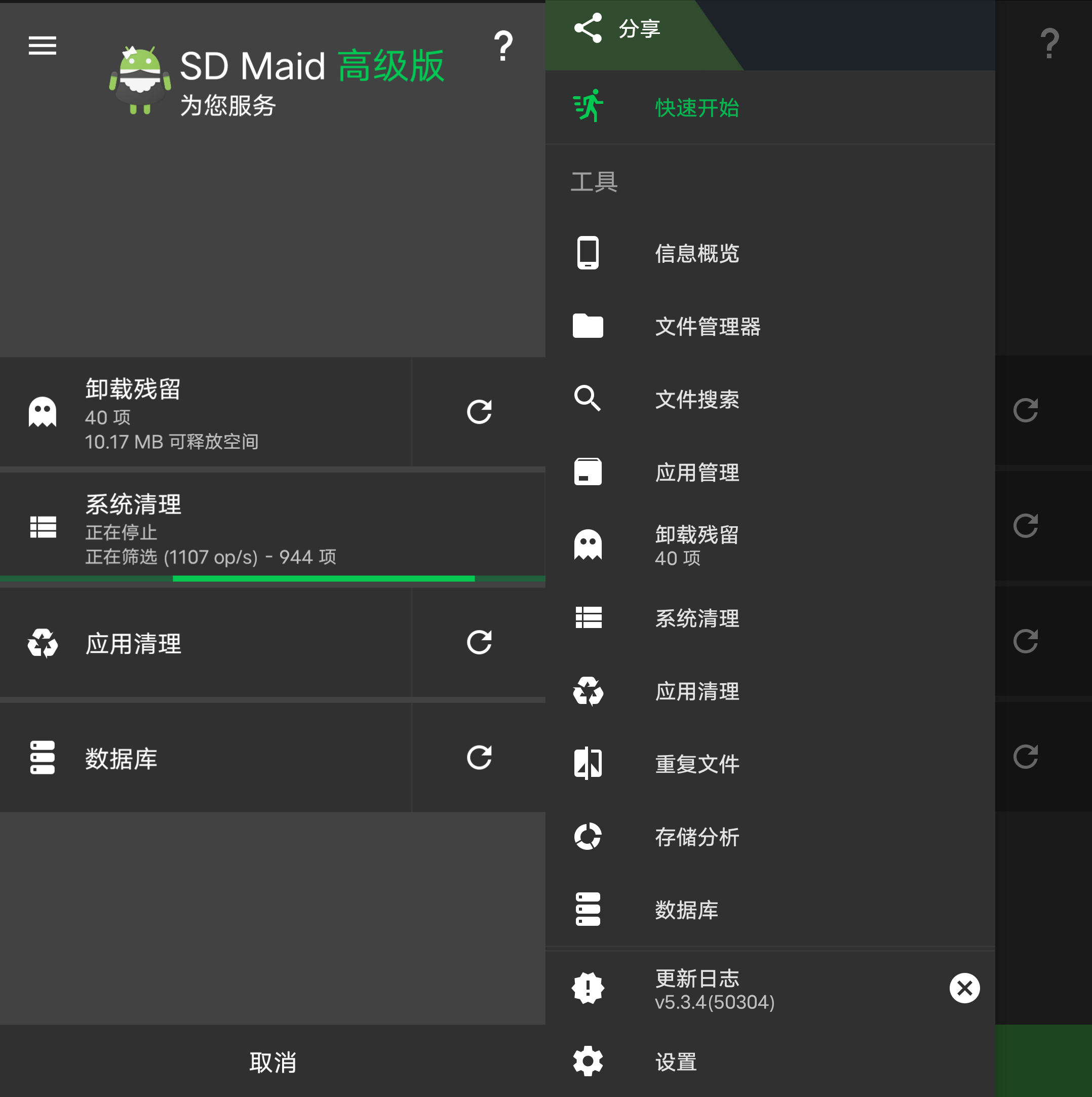Tap the '为您服务' subtitle
The image size is (1092, 1097).
click(228, 106)
